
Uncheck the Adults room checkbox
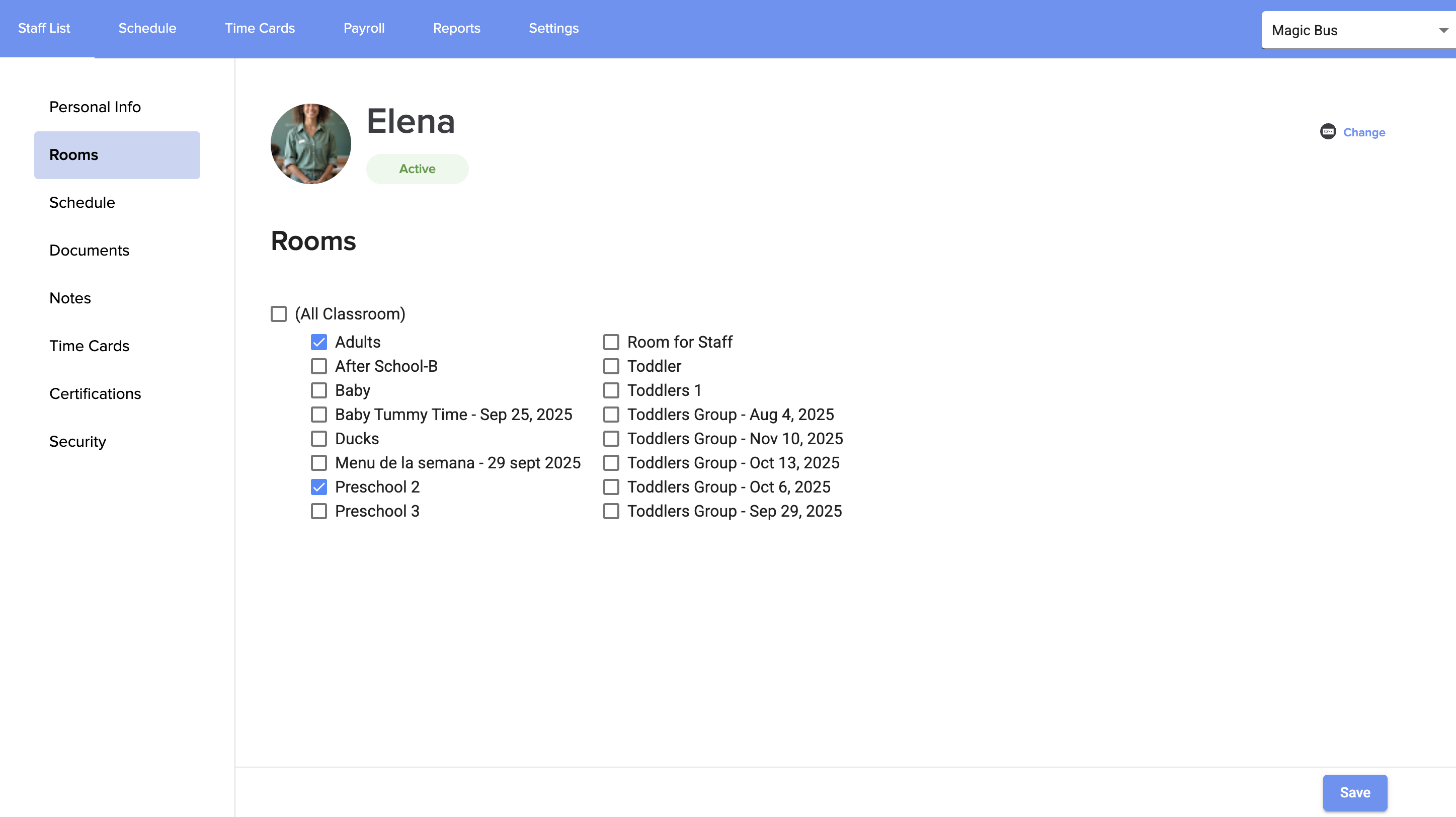point(319,342)
